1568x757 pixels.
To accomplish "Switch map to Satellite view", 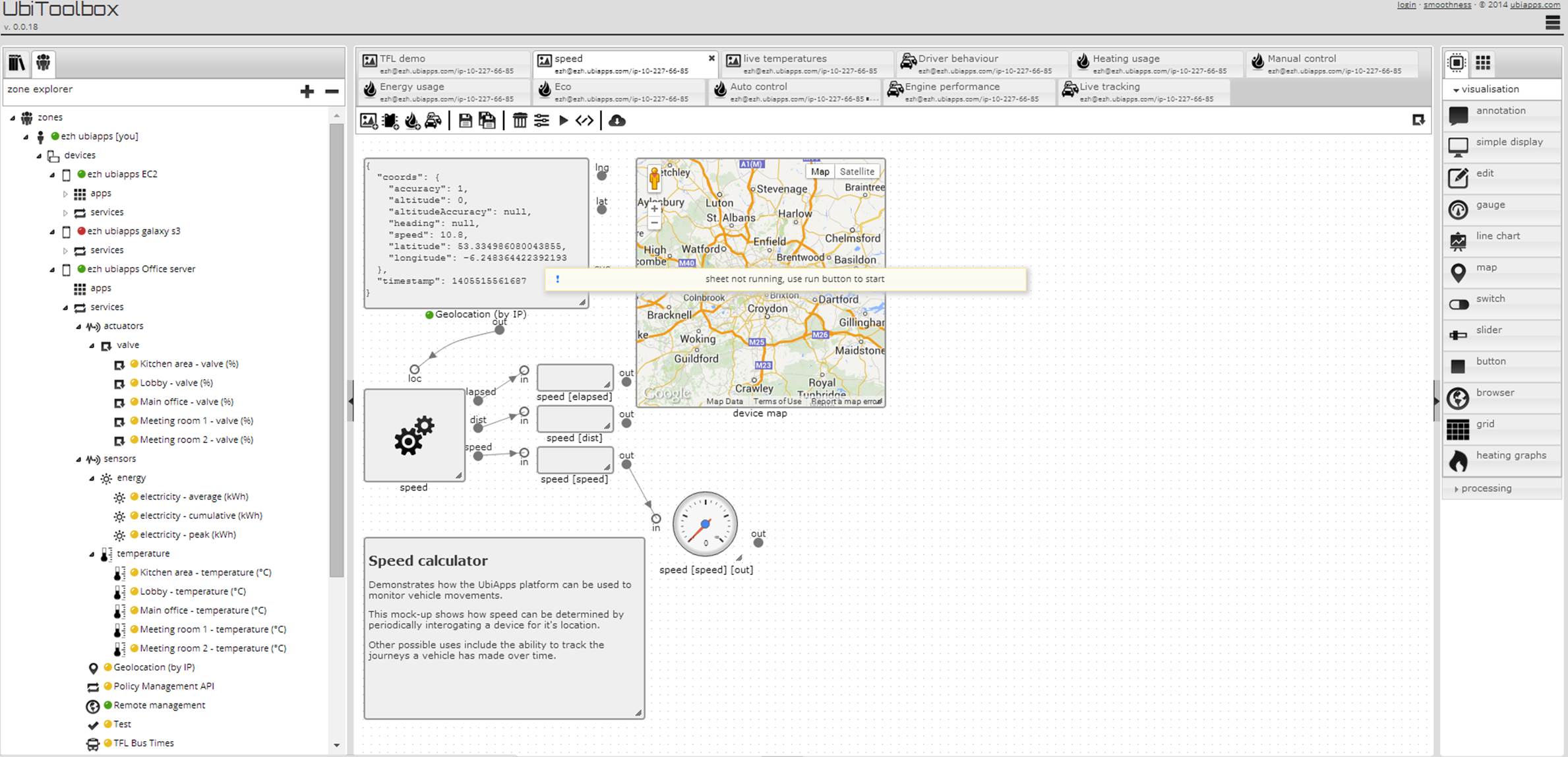I will coord(857,171).
